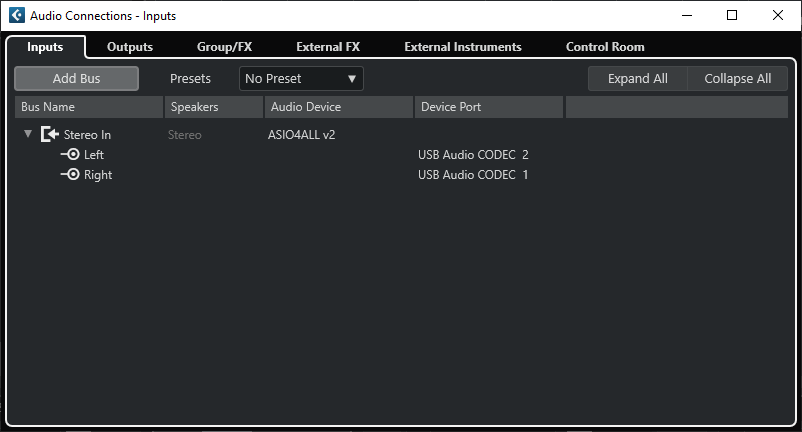
Task: Open the Control Room tab
Action: [x=605, y=47]
